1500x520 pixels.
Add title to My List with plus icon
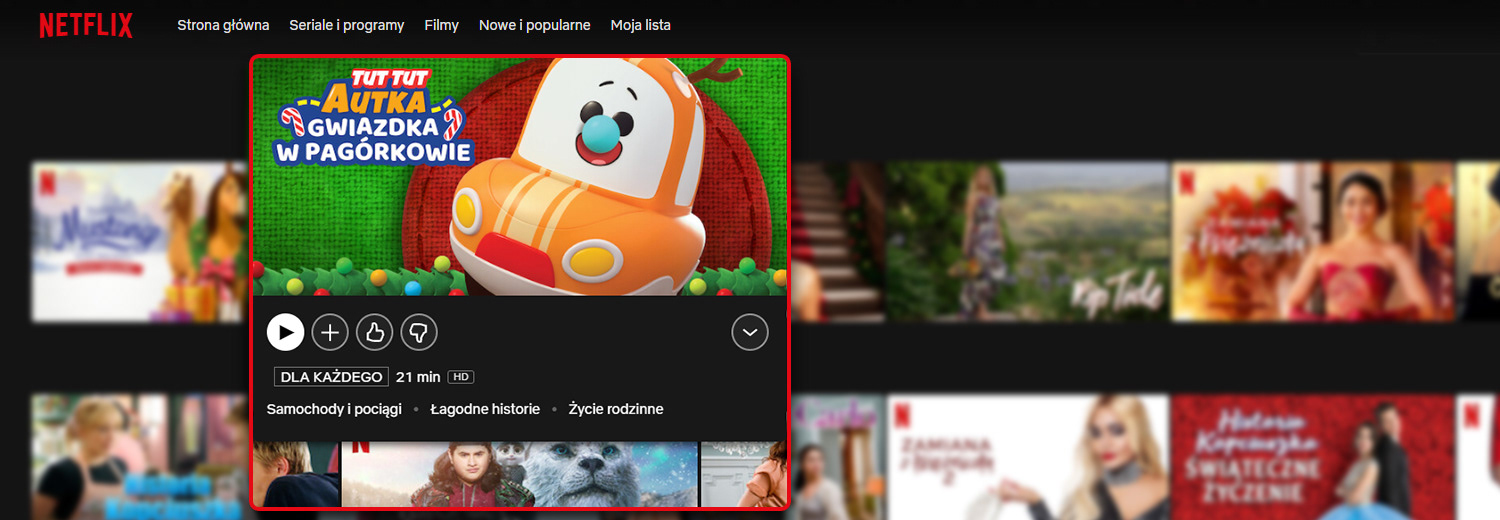click(330, 332)
